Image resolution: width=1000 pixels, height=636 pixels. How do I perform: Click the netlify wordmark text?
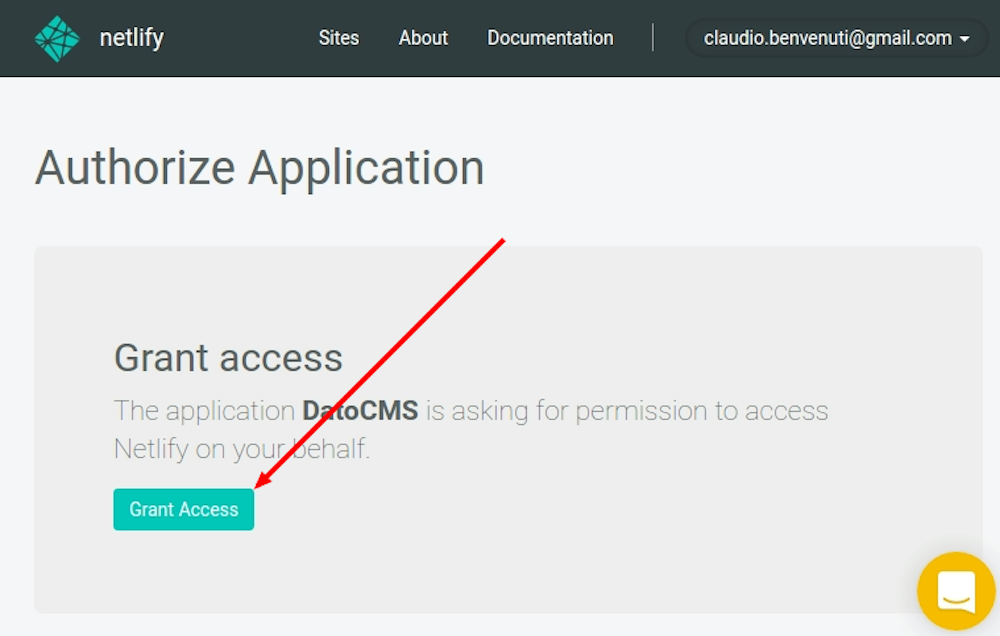(132, 38)
